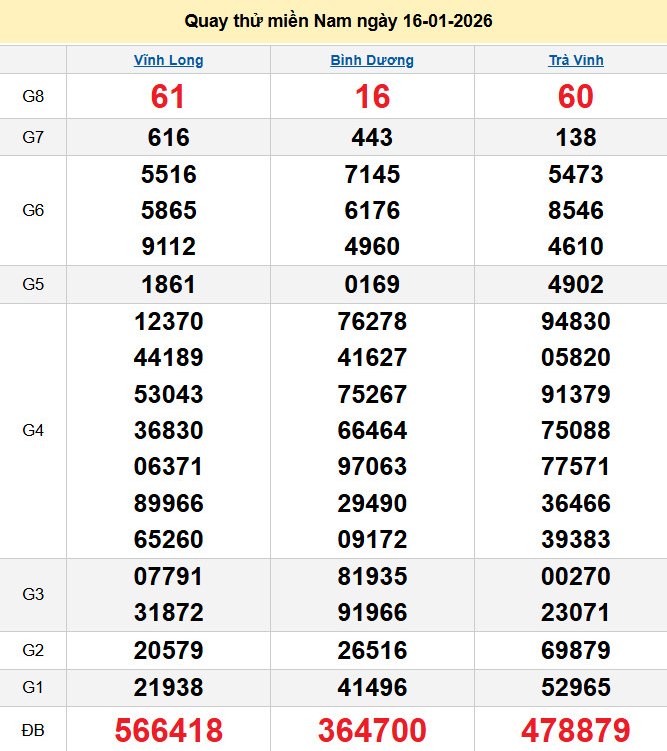Click the special prize number 566418
The image size is (667, 751).
168,730
